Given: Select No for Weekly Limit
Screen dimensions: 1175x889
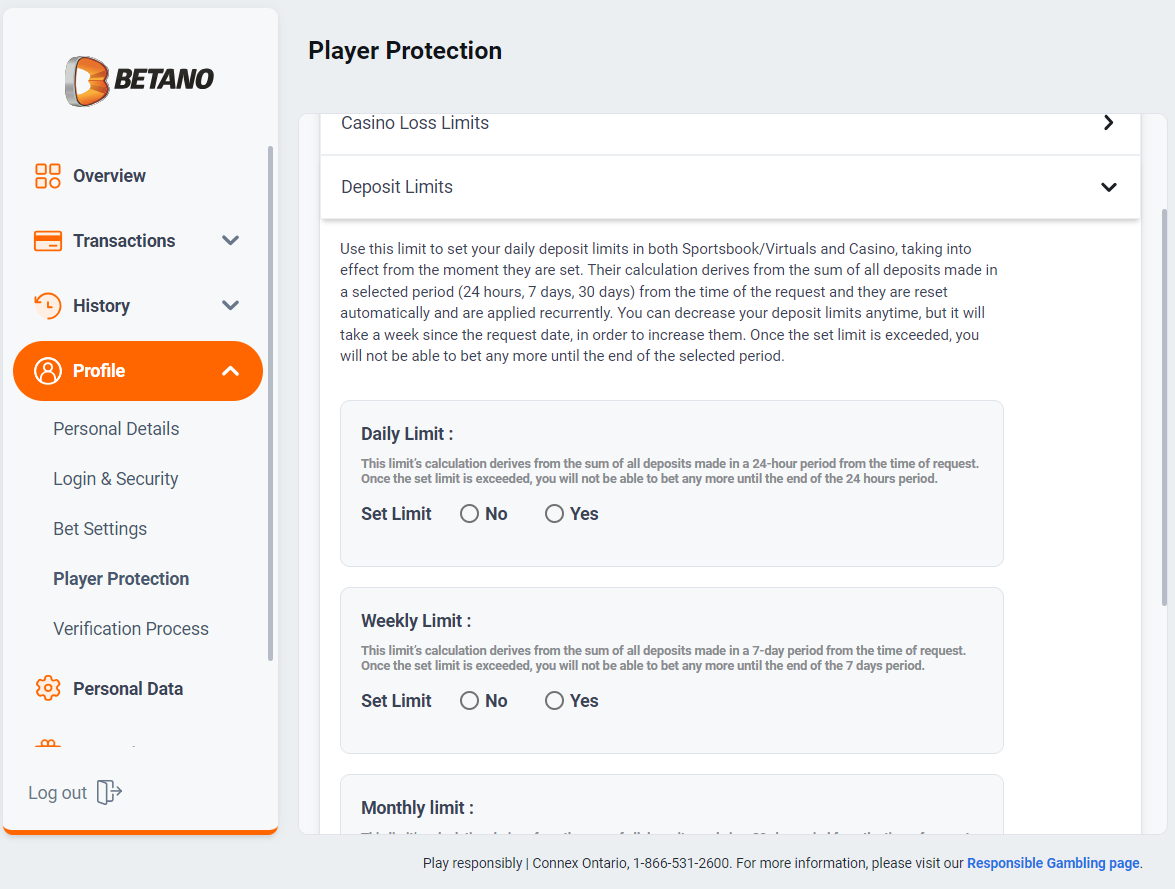Looking at the screenshot, I should 469,701.
